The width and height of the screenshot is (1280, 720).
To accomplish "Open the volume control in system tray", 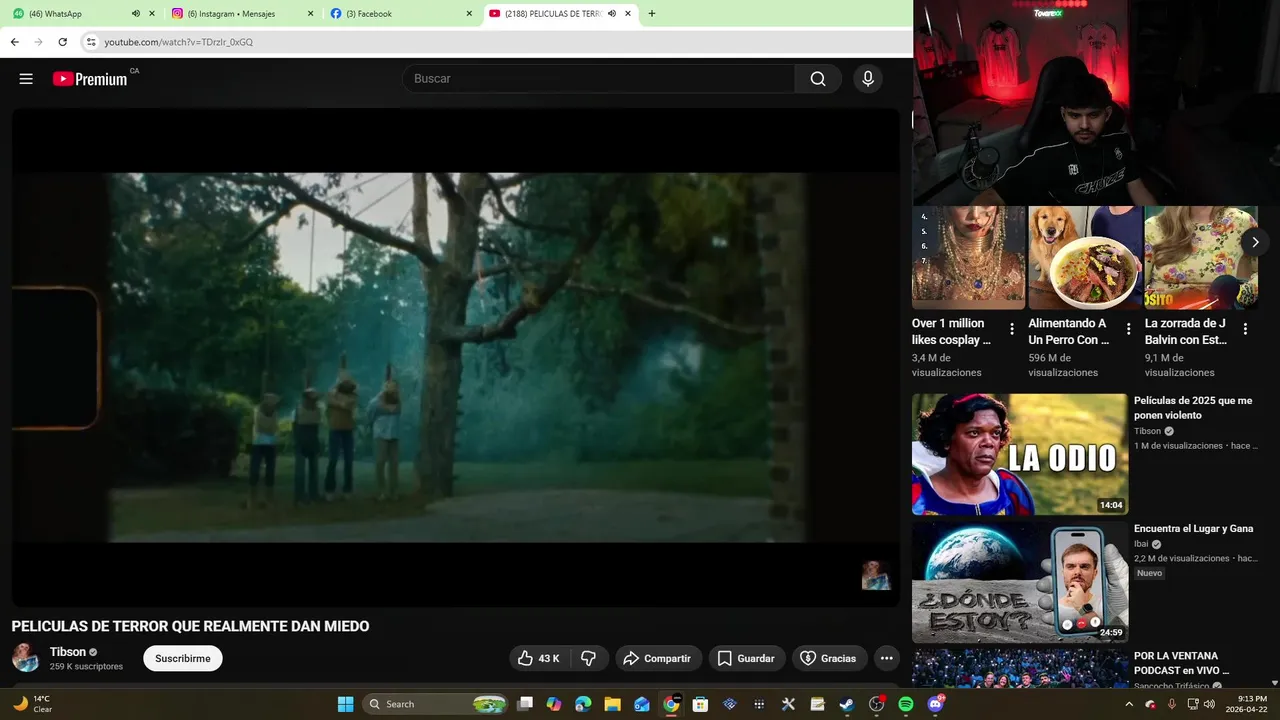I will click(x=1209, y=704).
